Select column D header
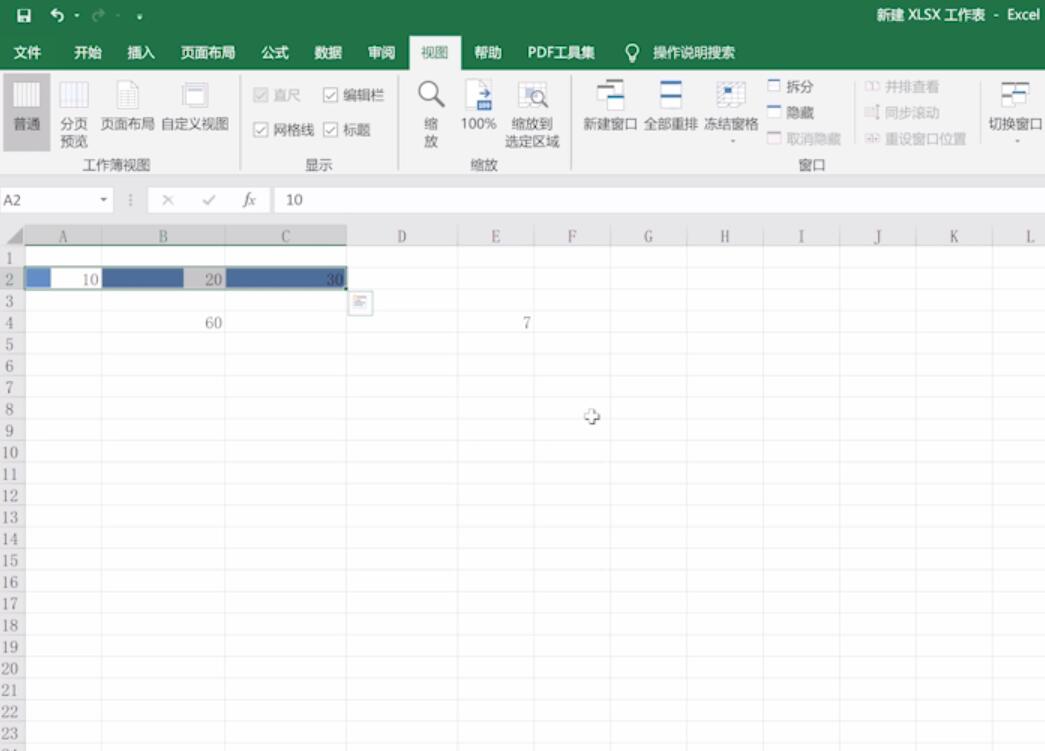The image size is (1045, 751). pyautogui.click(x=402, y=236)
